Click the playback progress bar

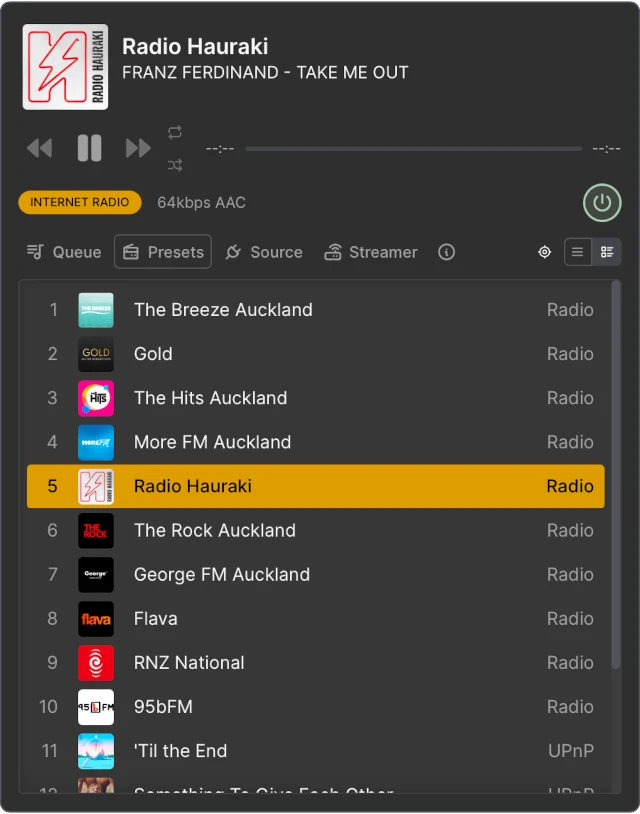tap(413, 148)
